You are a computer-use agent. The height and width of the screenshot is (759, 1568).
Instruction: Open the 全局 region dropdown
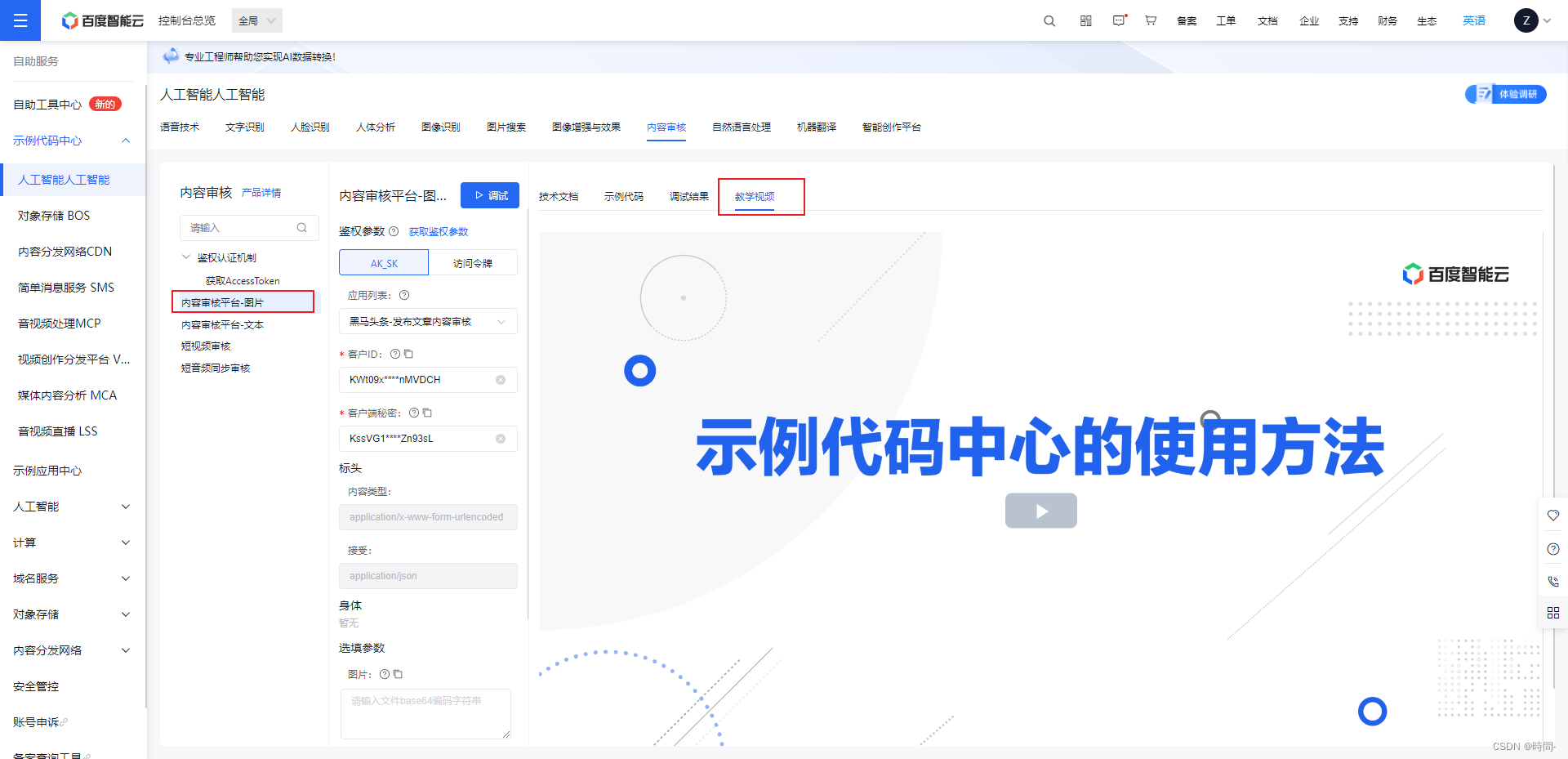click(257, 20)
